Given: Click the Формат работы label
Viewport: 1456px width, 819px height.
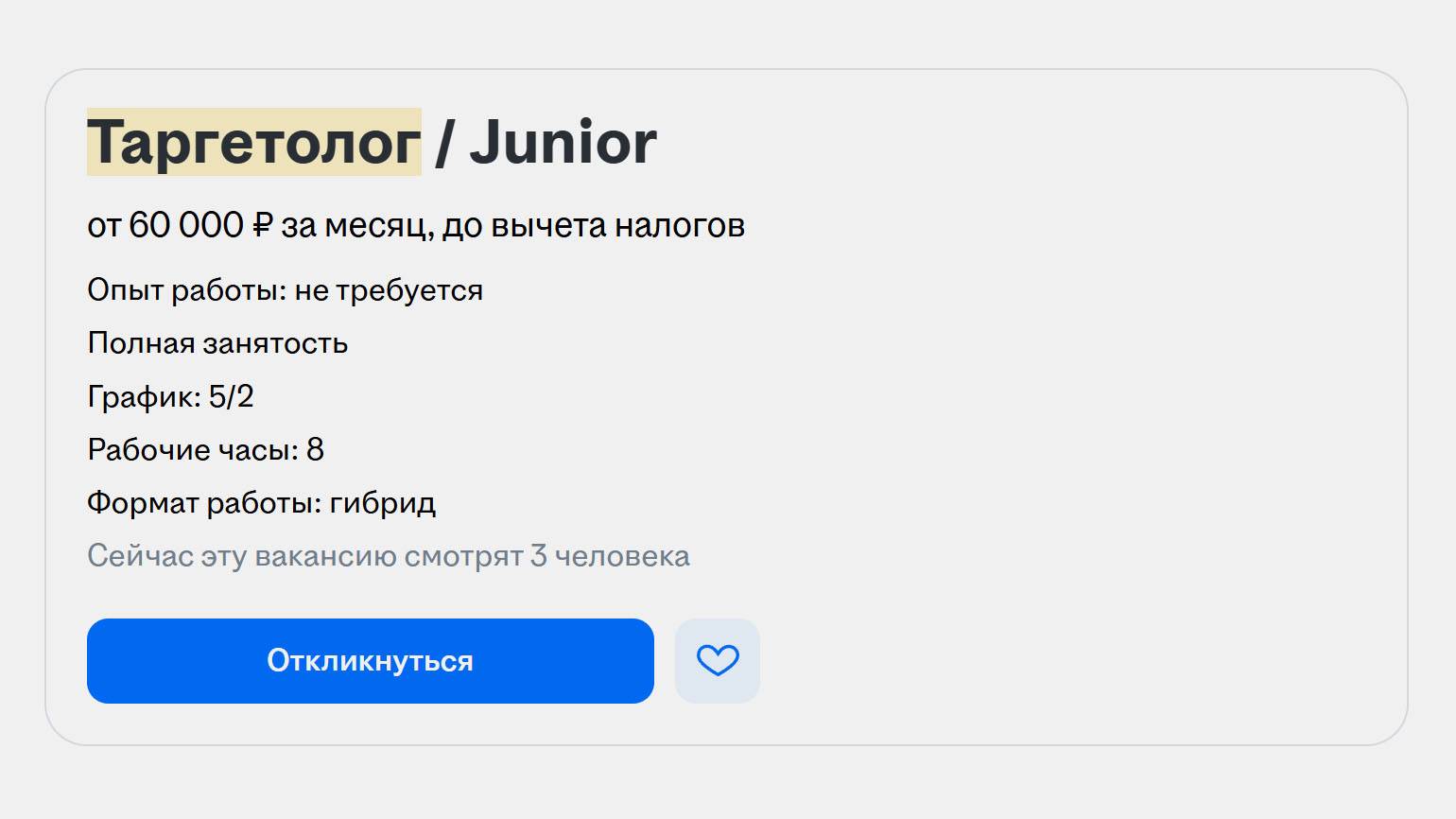Looking at the screenshot, I should [204, 502].
